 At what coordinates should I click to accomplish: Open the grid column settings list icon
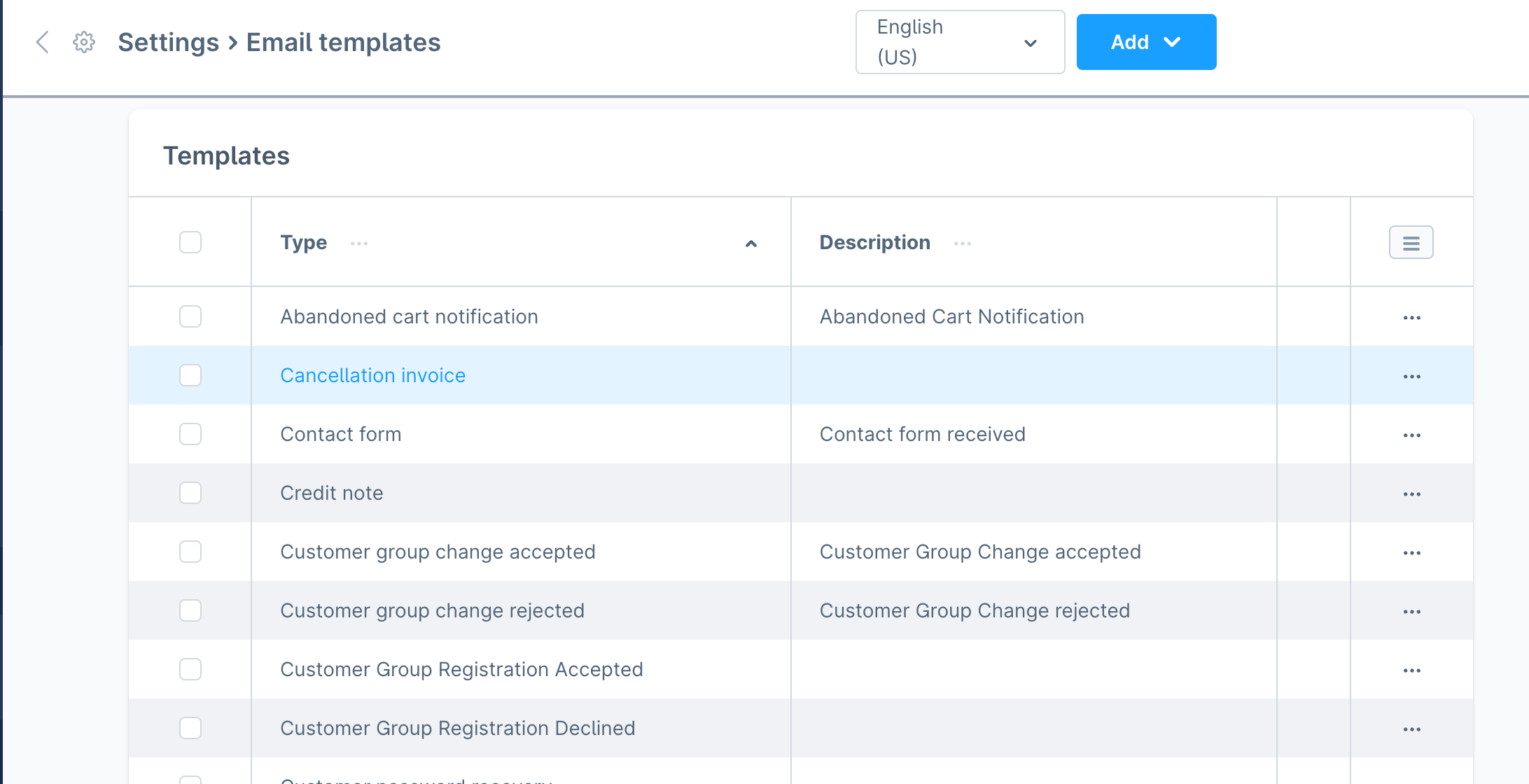(1411, 242)
